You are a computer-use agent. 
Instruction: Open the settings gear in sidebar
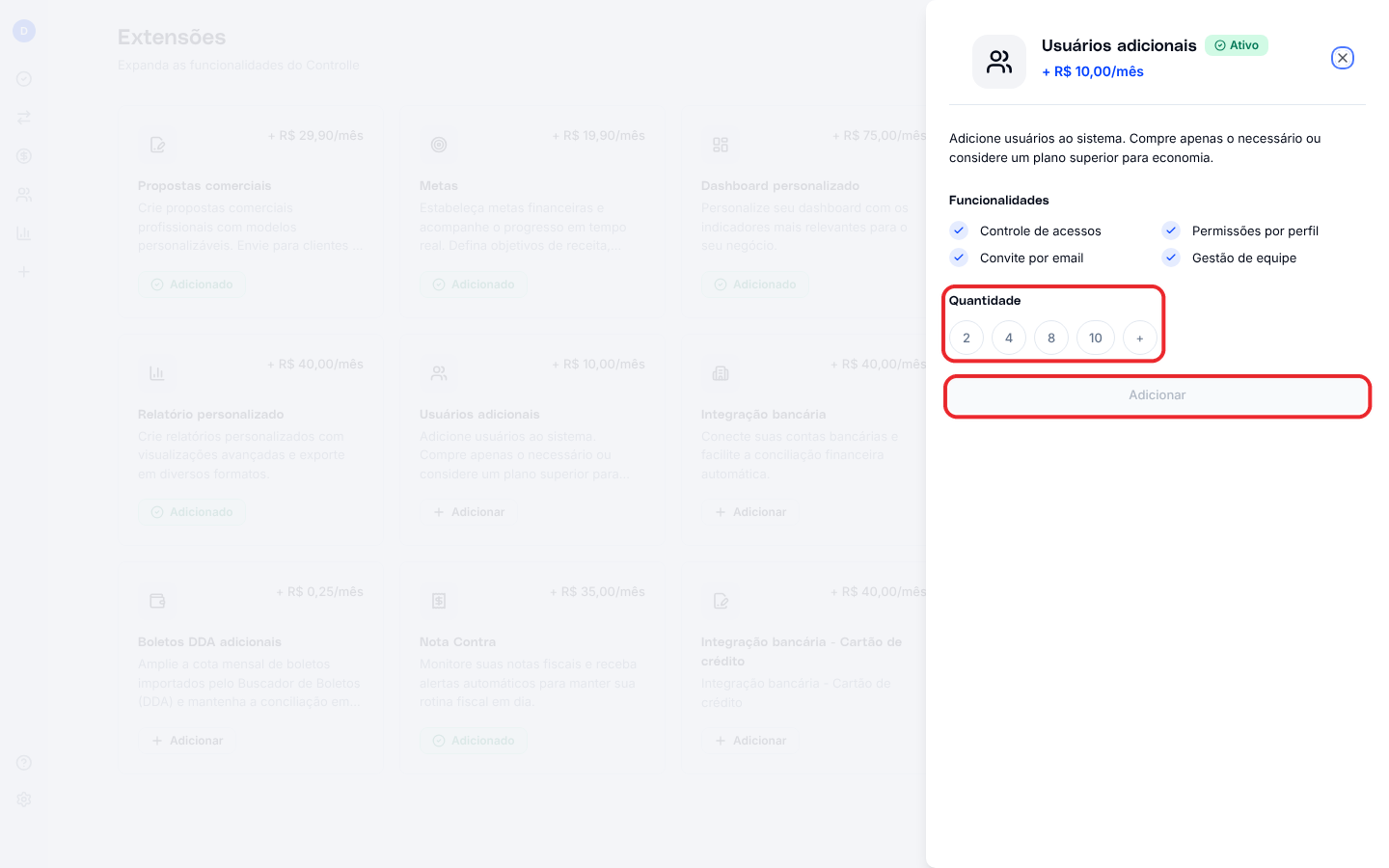(x=24, y=800)
